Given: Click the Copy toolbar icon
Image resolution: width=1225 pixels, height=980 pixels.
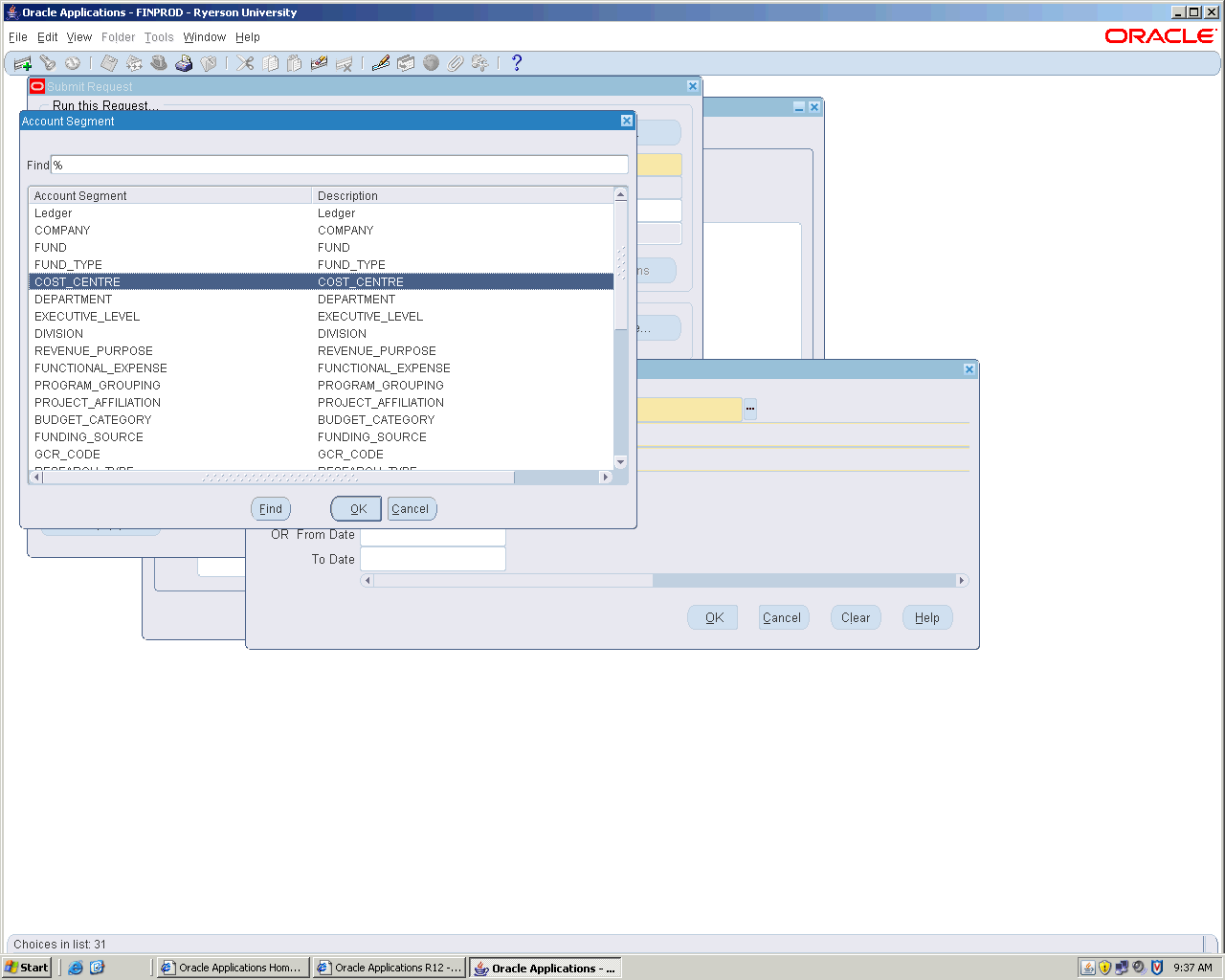Looking at the screenshot, I should click(271, 63).
